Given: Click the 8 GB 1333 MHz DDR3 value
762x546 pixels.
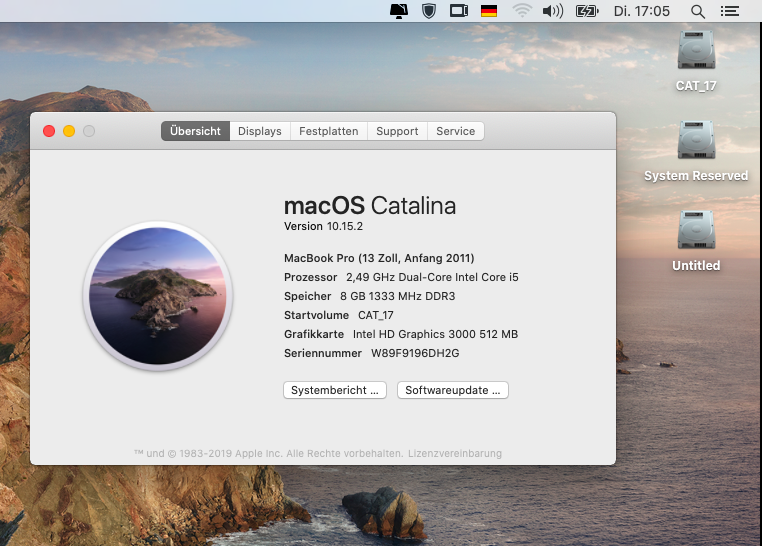Looking at the screenshot, I should pos(398,296).
